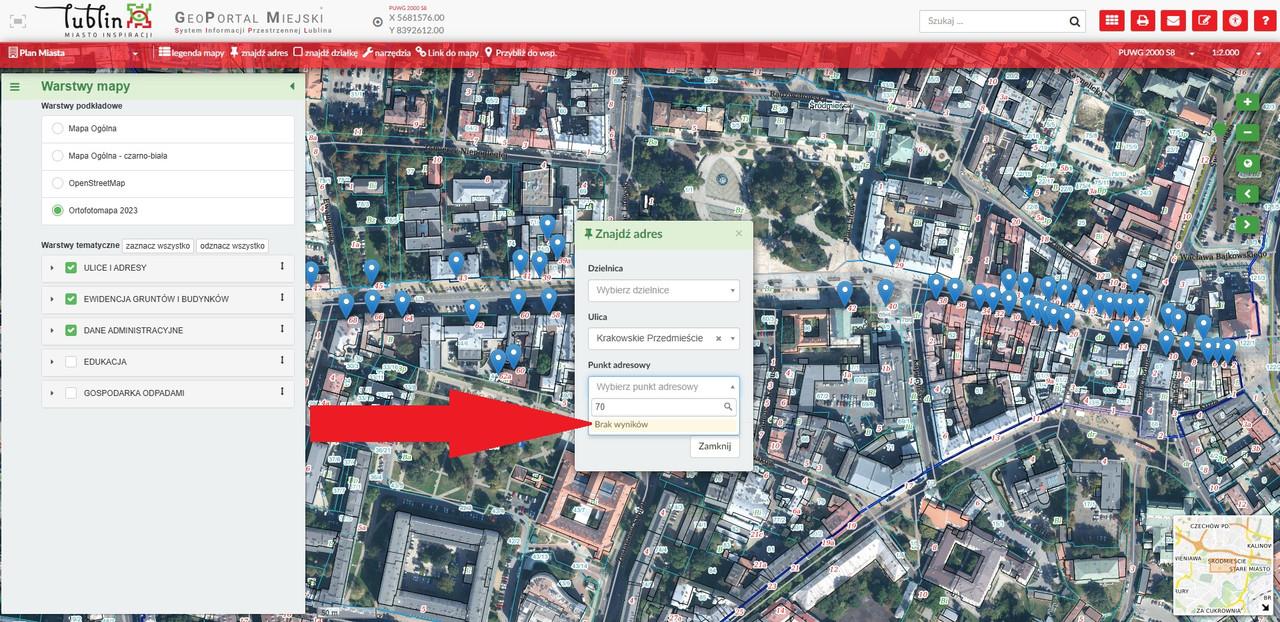Click odznacz wszystko button
This screenshot has width=1280, height=622.
point(232,245)
